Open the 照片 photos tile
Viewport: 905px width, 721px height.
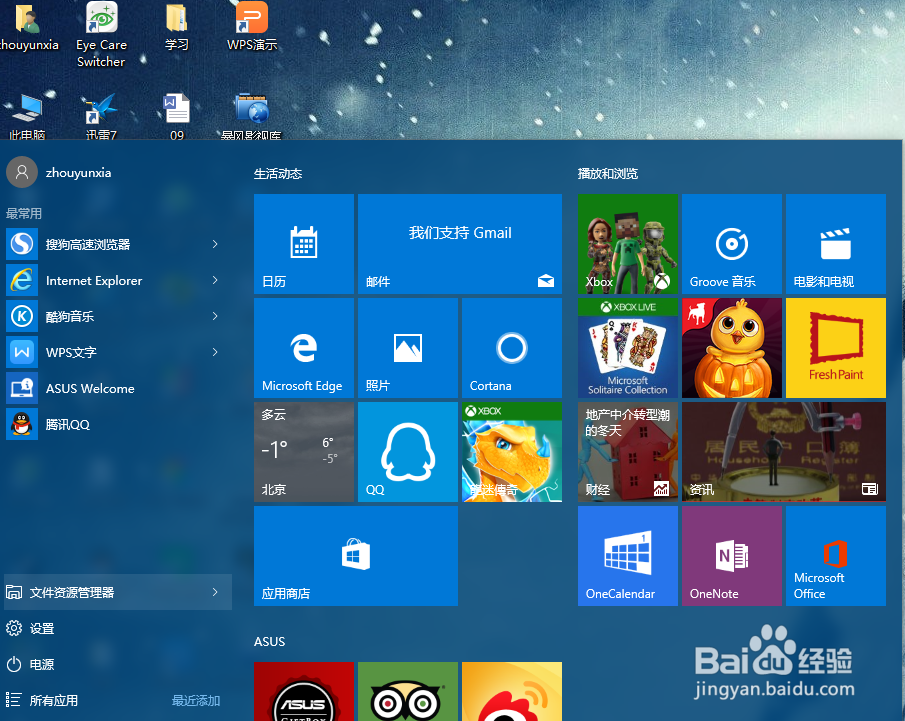(407, 348)
